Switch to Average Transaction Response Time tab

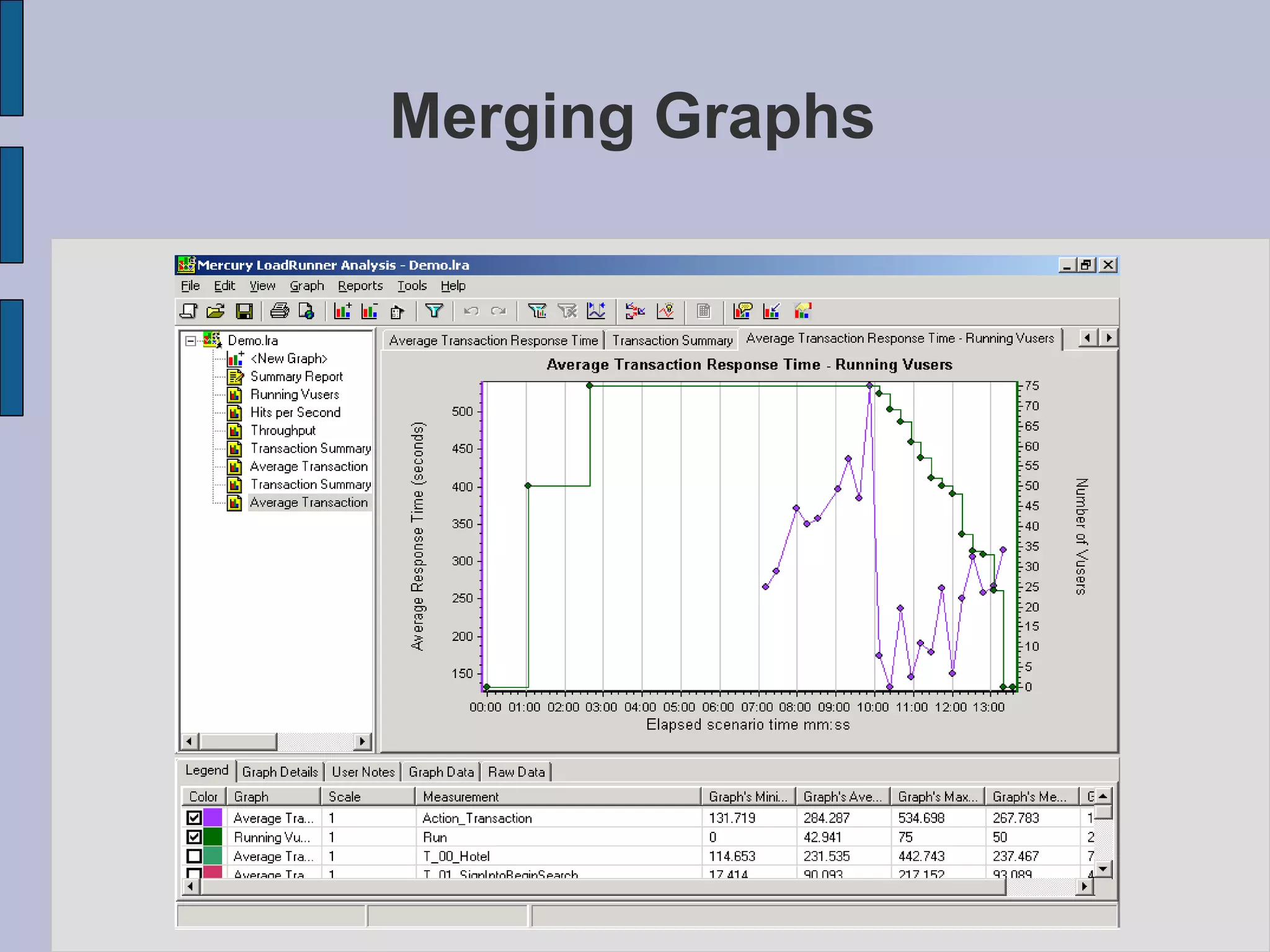click(494, 340)
